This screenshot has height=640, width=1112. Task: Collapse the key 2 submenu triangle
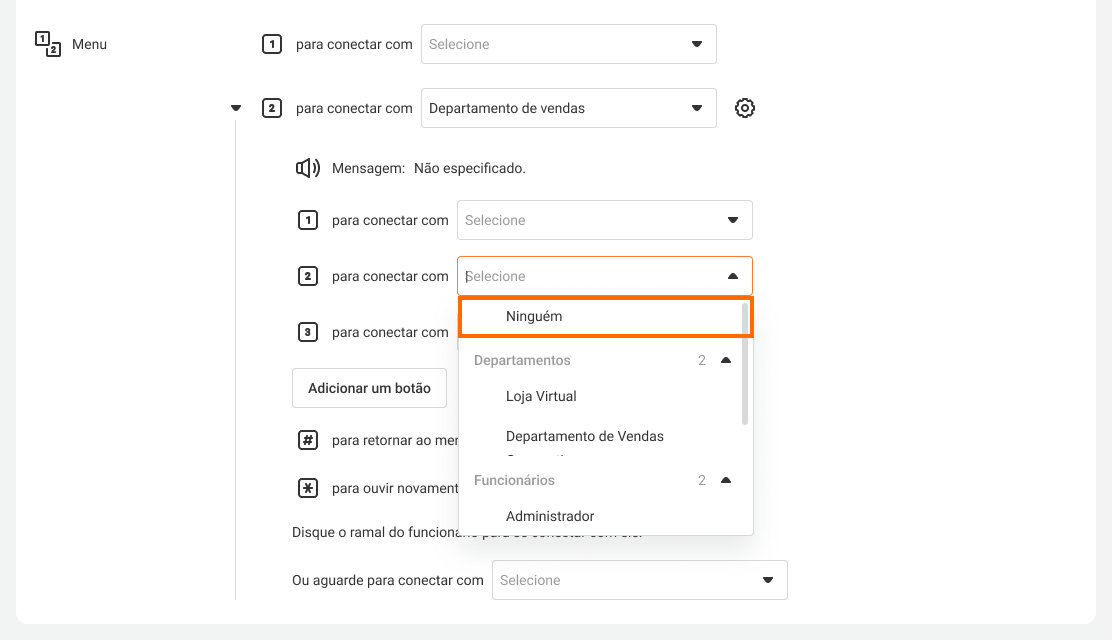[236, 108]
